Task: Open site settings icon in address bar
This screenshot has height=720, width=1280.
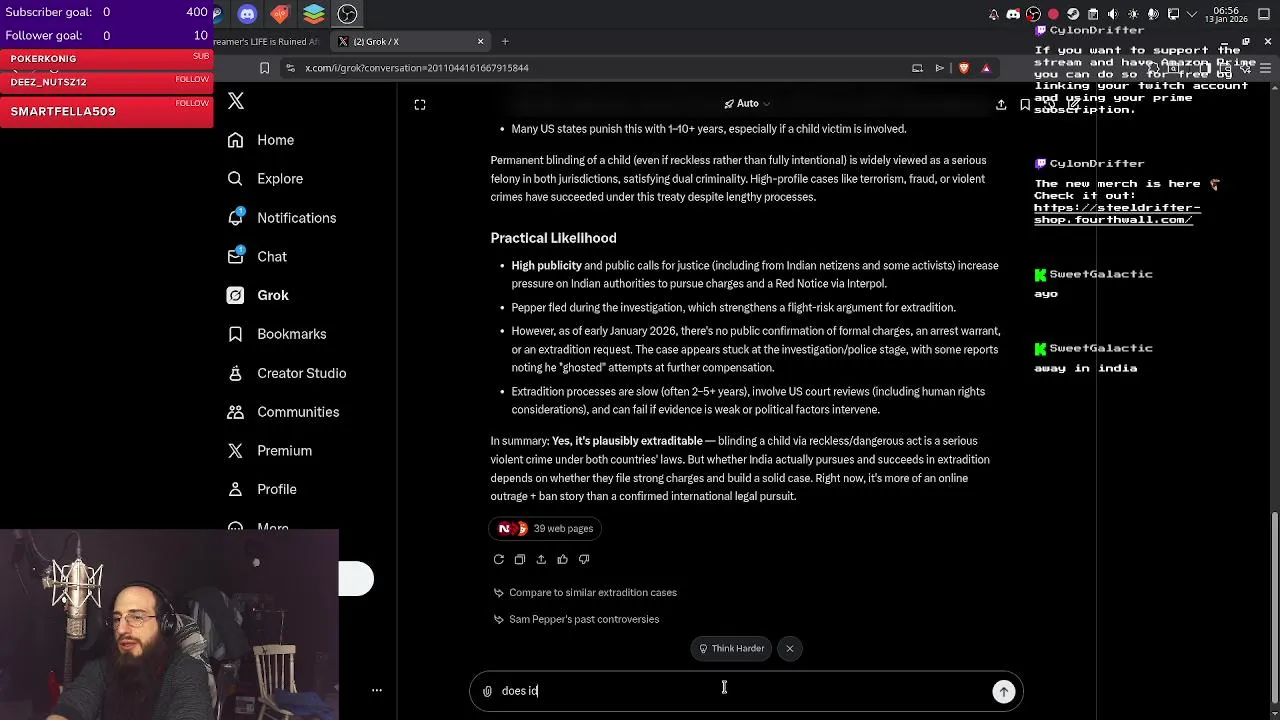Action: (x=290, y=68)
